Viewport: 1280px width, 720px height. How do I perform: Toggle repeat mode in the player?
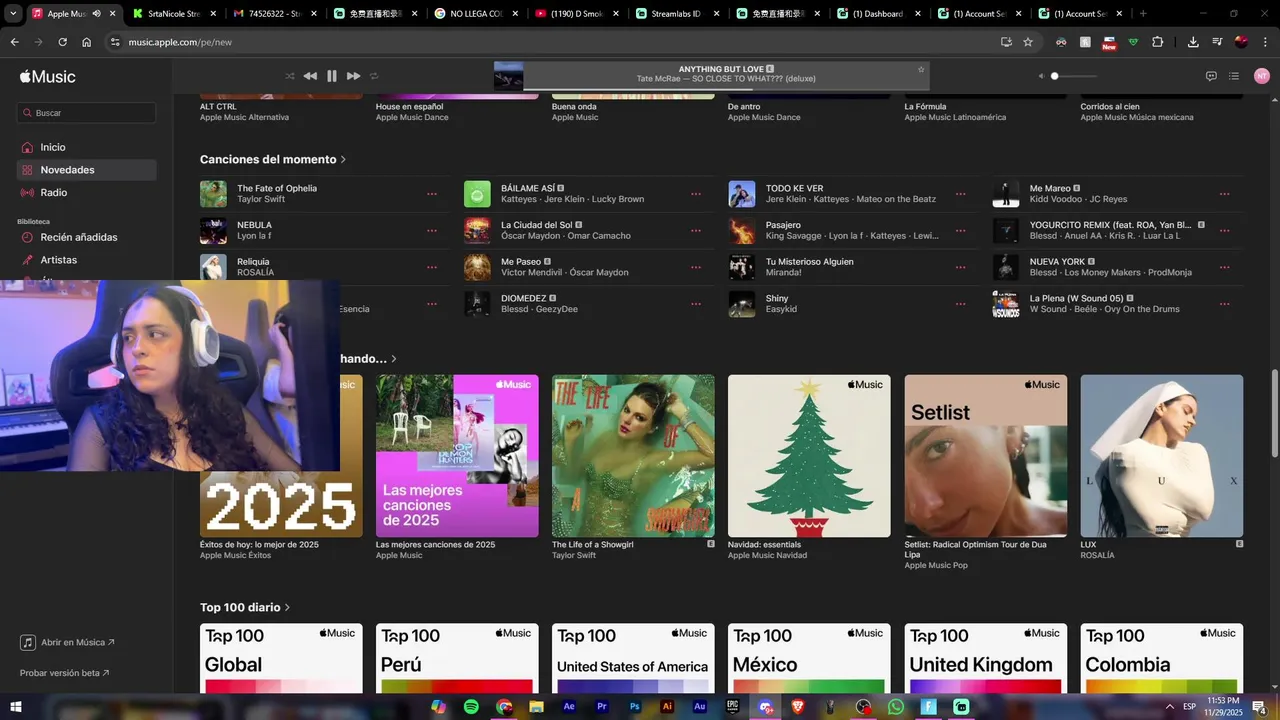374,76
